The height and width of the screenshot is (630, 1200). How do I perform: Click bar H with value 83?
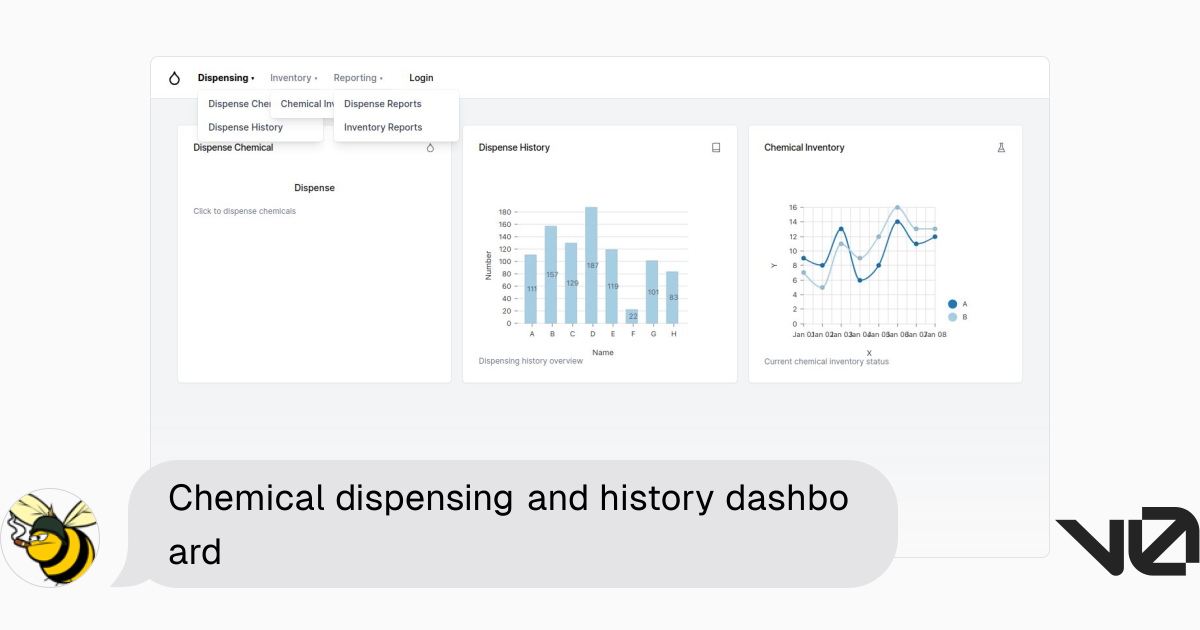pos(672,298)
